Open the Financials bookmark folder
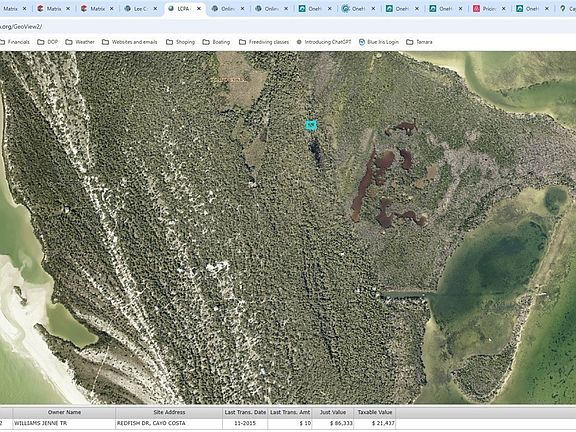This screenshot has width=576, height=432. point(15,42)
